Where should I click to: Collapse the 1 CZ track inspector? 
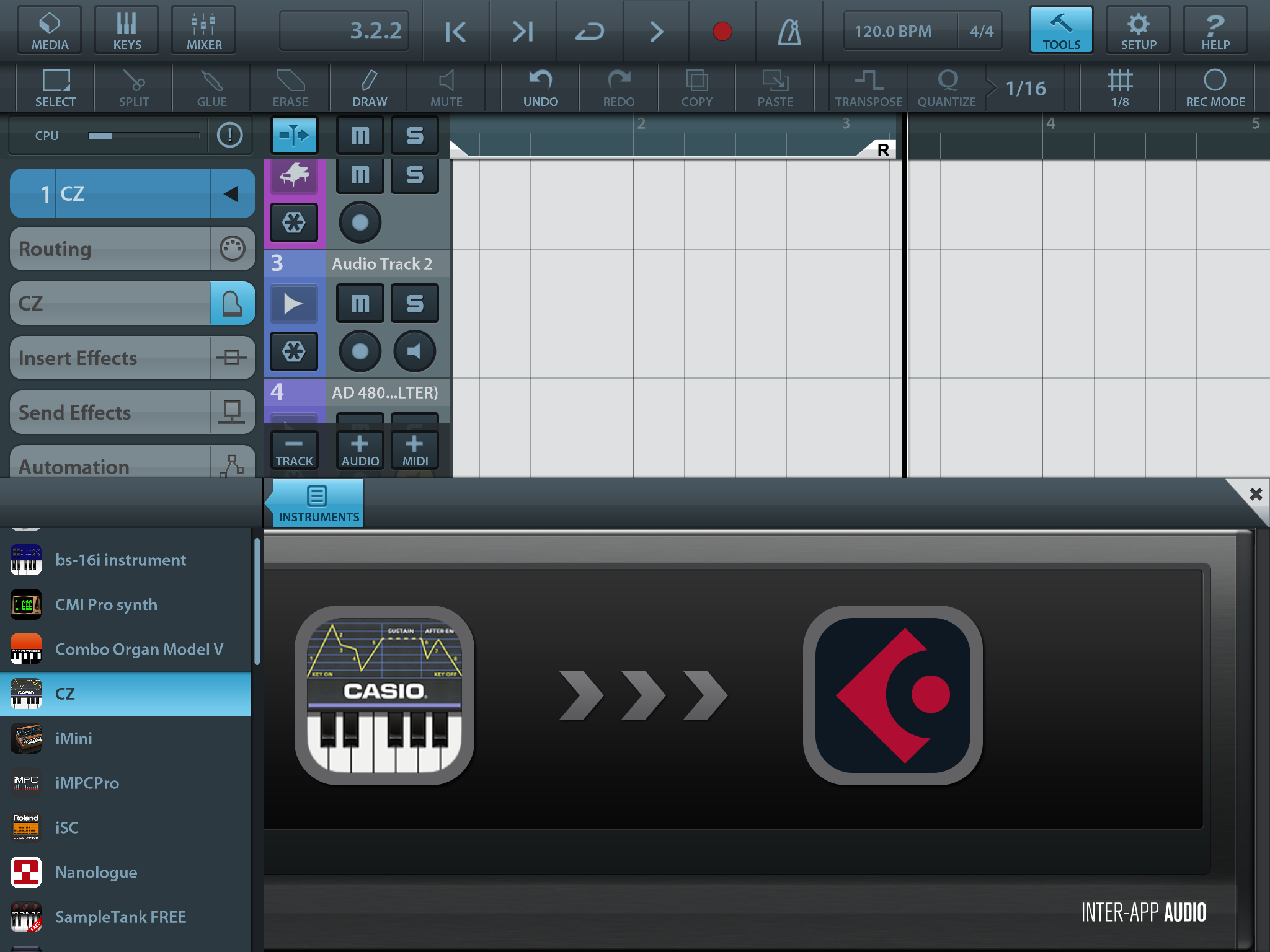click(x=232, y=194)
